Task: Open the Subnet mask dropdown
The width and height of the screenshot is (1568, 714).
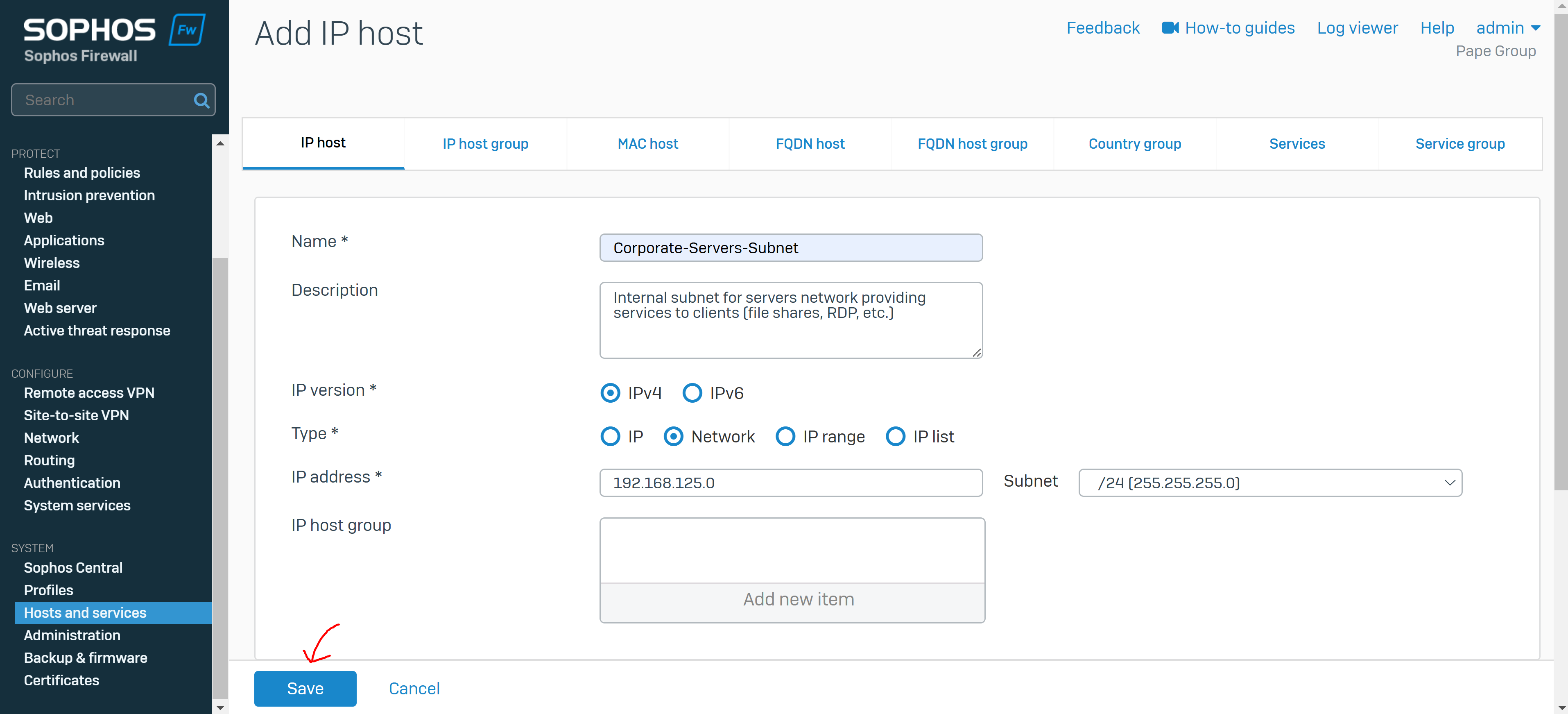Action: [1270, 483]
